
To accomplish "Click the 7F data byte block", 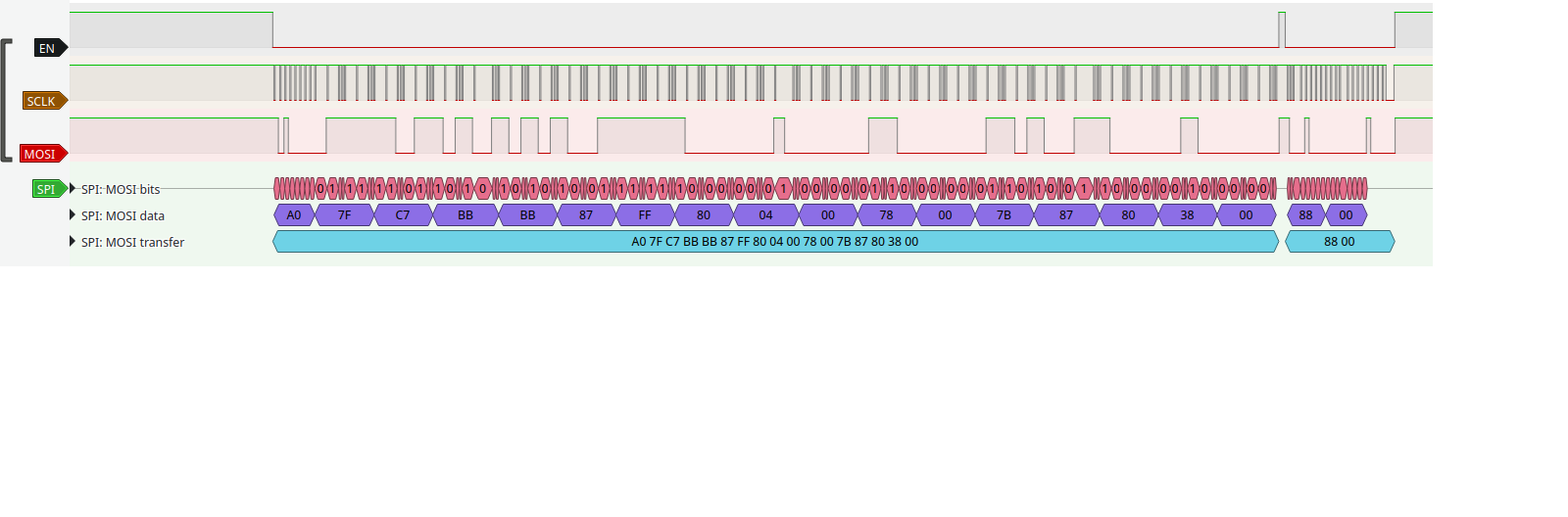I will [345, 214].
